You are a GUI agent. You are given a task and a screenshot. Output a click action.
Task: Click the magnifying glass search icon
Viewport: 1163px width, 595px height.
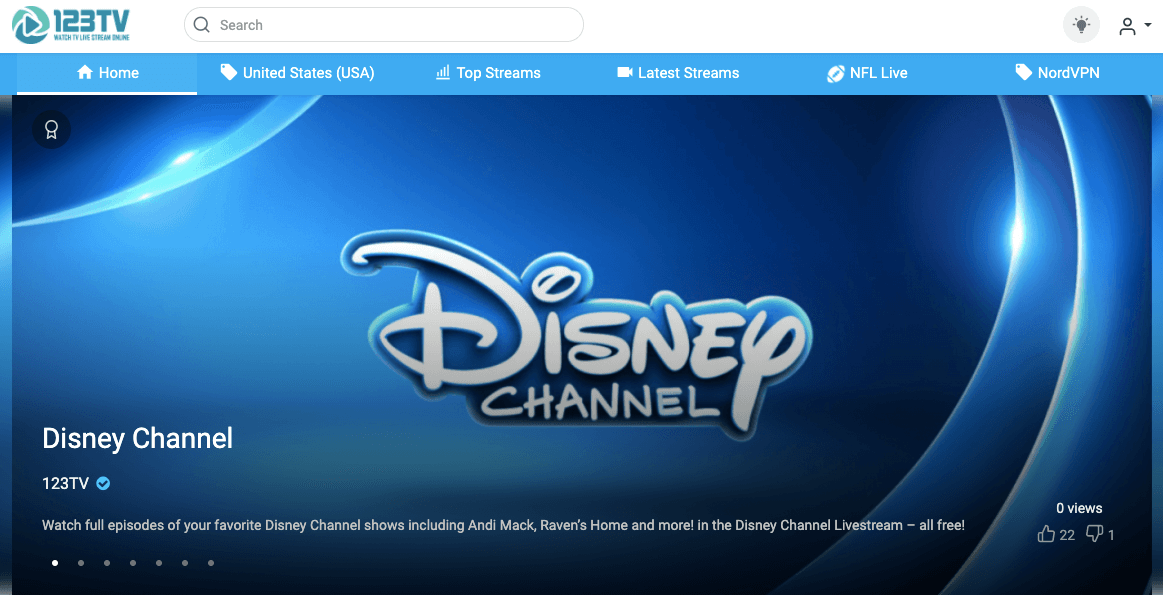coord(201,24)
